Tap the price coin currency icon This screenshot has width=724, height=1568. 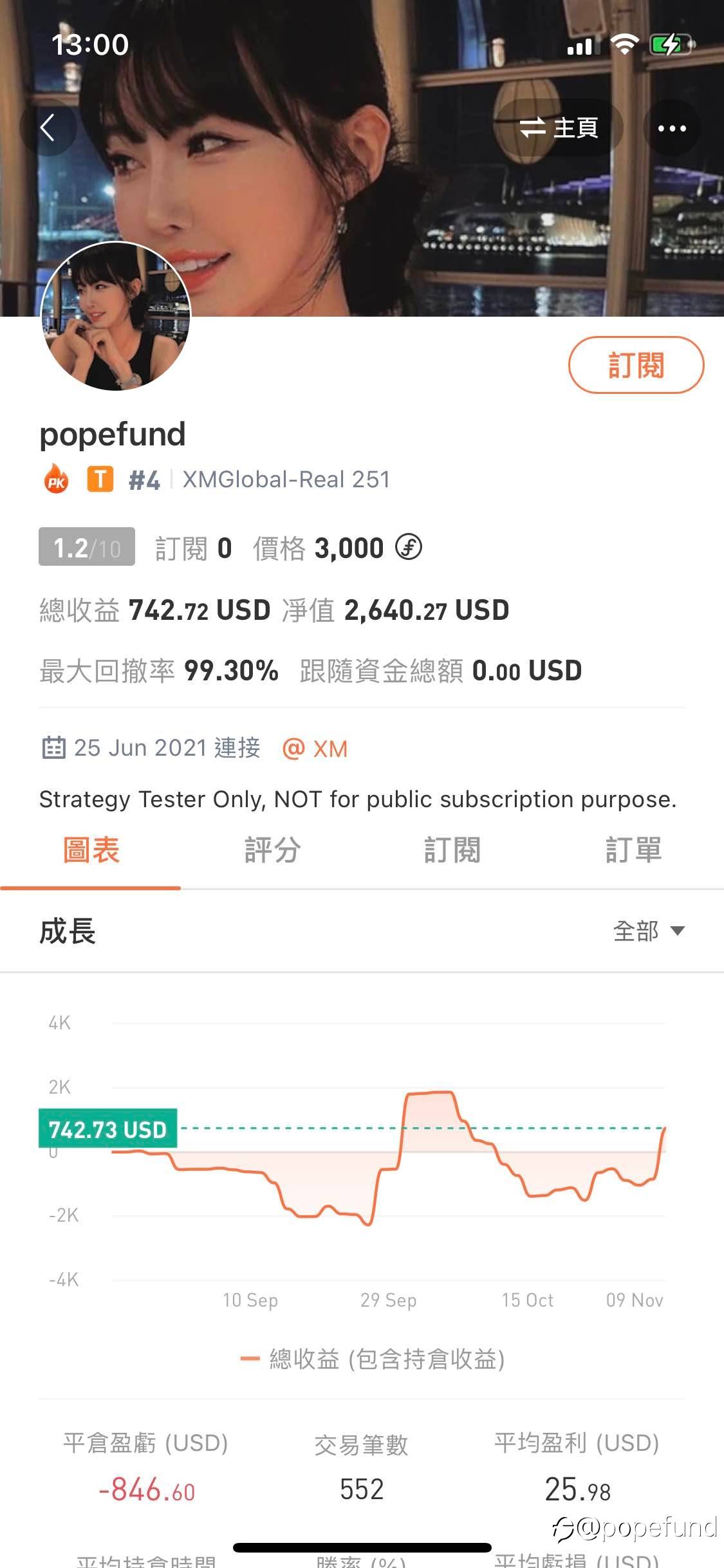408,548
